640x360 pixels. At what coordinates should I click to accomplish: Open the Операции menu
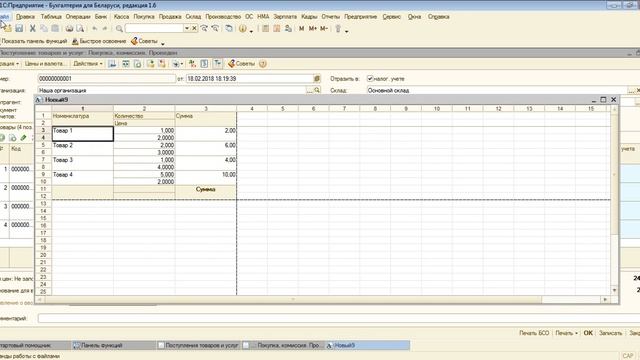click(78, 17)
